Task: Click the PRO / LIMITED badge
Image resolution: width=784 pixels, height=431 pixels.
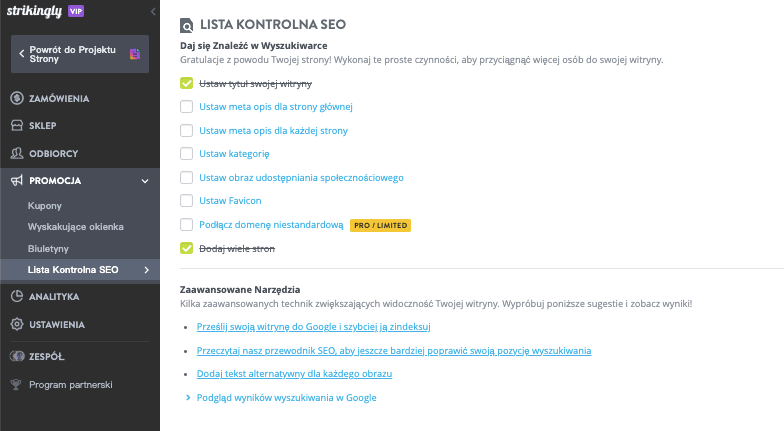Action: (x=380, y=225)
